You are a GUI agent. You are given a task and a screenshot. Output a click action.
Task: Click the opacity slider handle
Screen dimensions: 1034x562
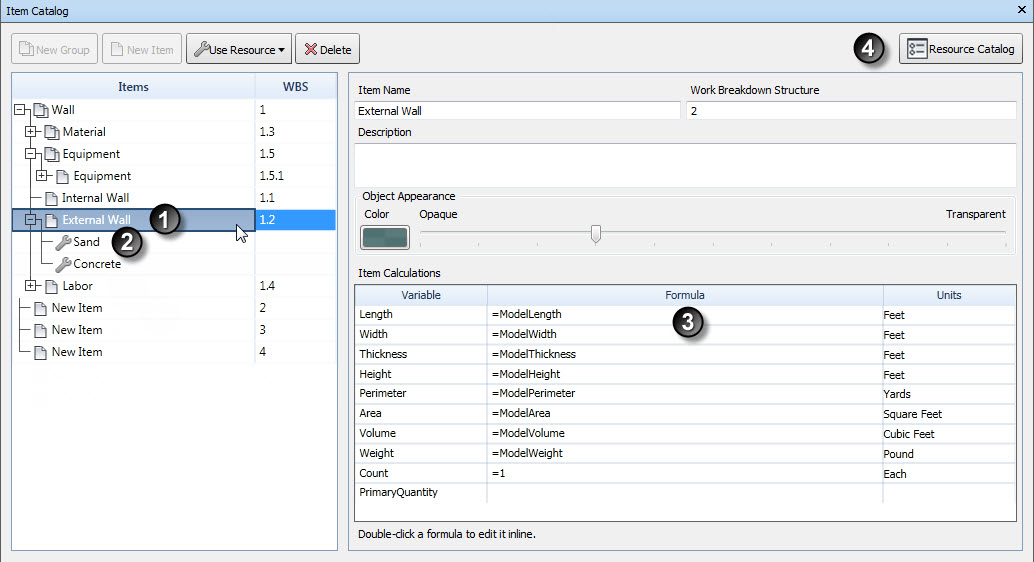596,234
